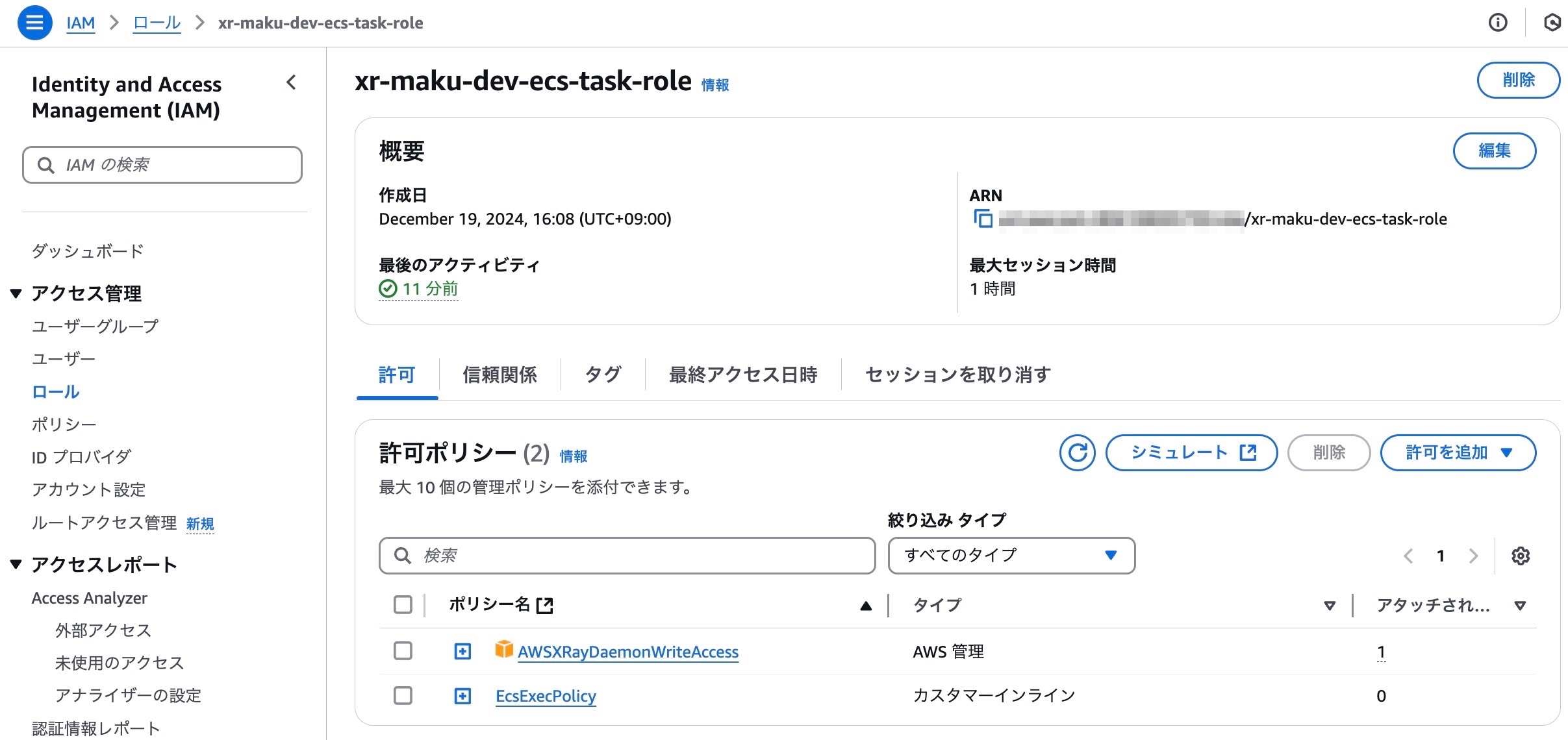Select all policies checkbox in header
The image size is (1568, 740).
coord(403,605)
